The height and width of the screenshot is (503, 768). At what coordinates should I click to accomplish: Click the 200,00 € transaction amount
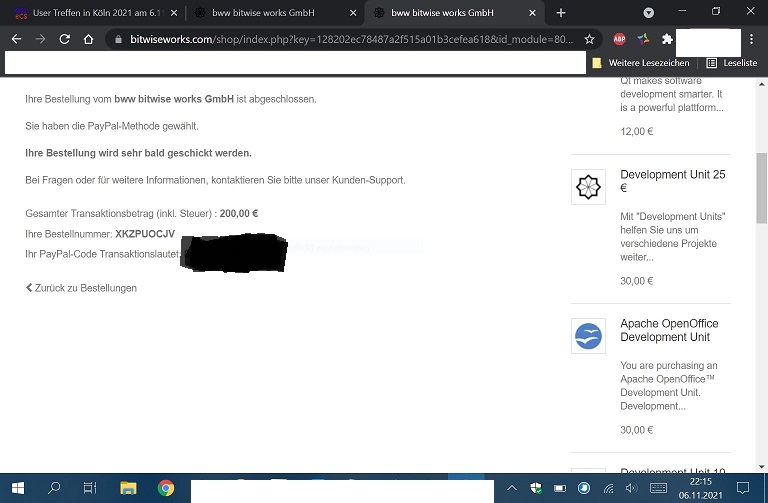[239, 214]
